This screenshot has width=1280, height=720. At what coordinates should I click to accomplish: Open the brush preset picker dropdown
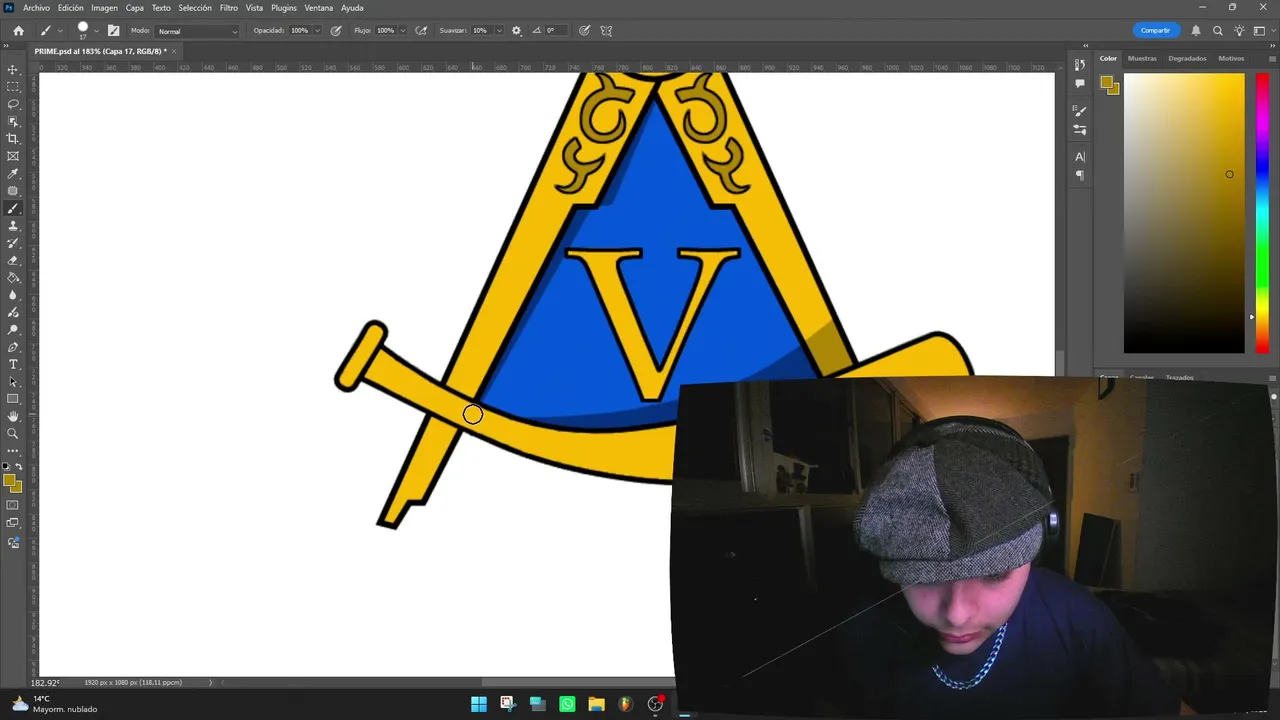[96, 31]
